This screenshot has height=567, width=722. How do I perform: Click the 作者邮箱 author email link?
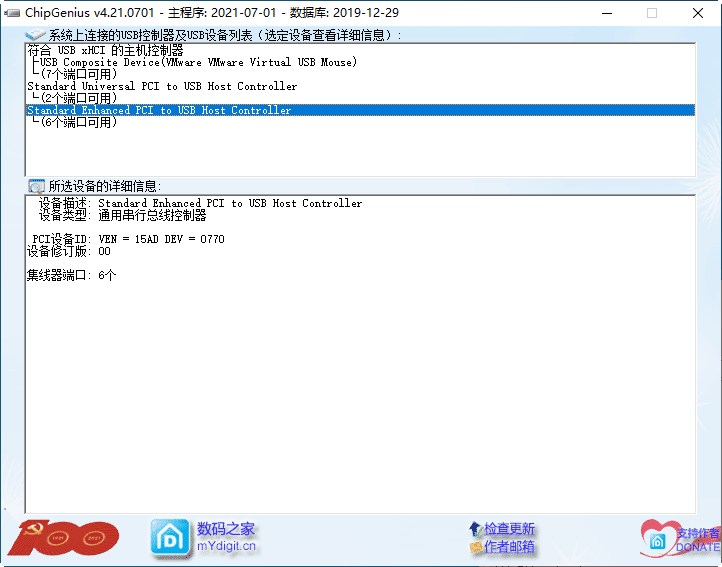509,547
